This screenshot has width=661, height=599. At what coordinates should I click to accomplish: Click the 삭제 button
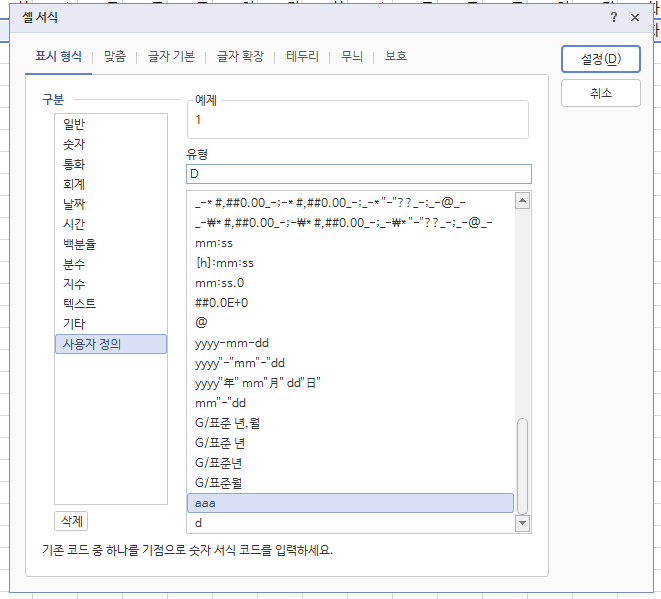(71, 521)
